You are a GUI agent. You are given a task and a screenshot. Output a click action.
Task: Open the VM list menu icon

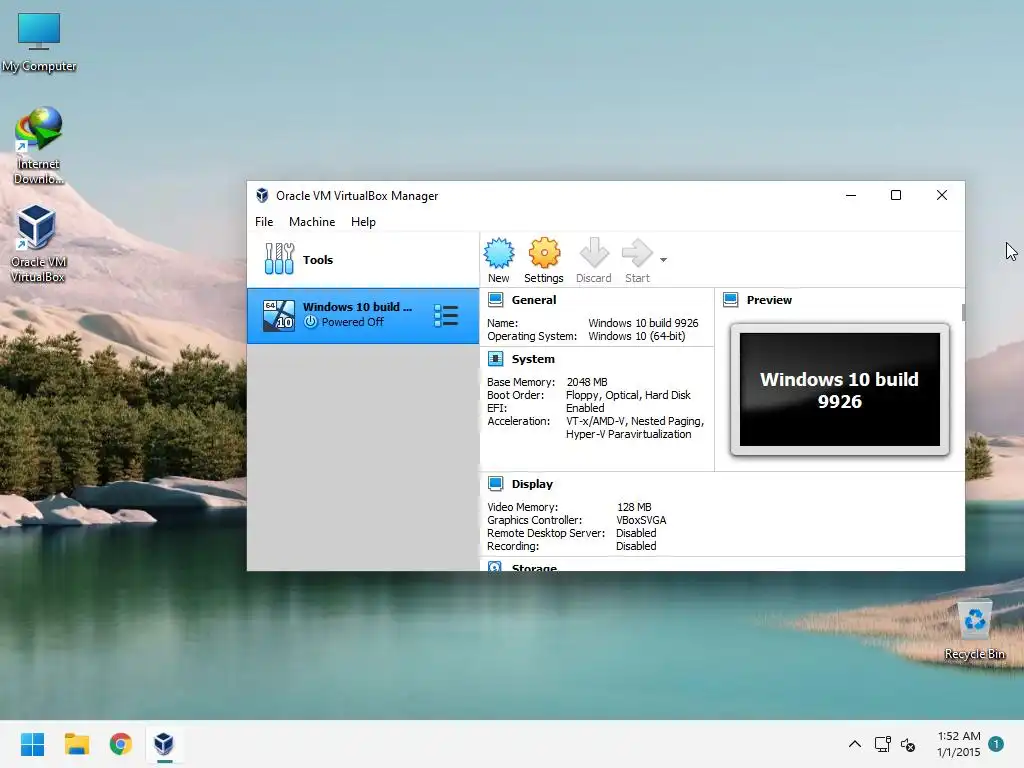pyautogui.click(x=446, y=316)
